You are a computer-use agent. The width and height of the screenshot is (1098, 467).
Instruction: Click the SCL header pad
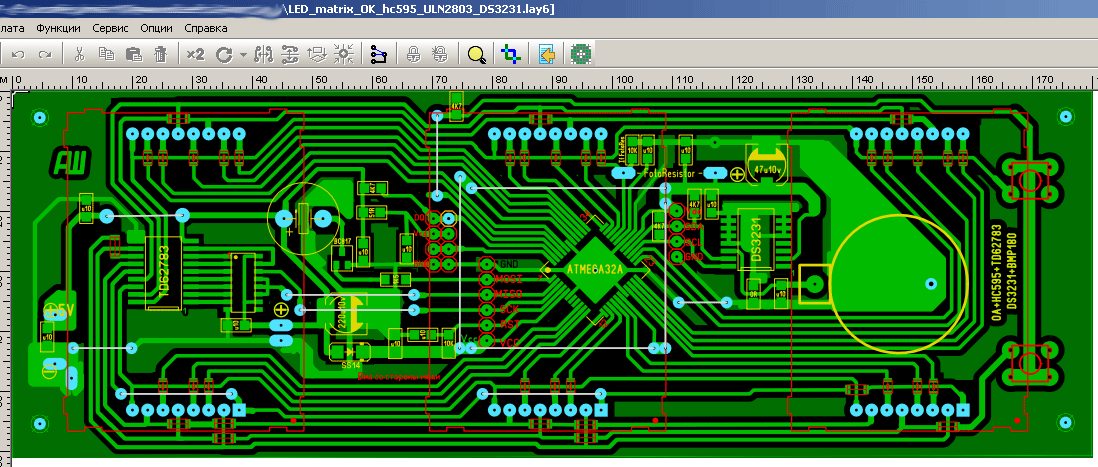[x=676, y=242]
